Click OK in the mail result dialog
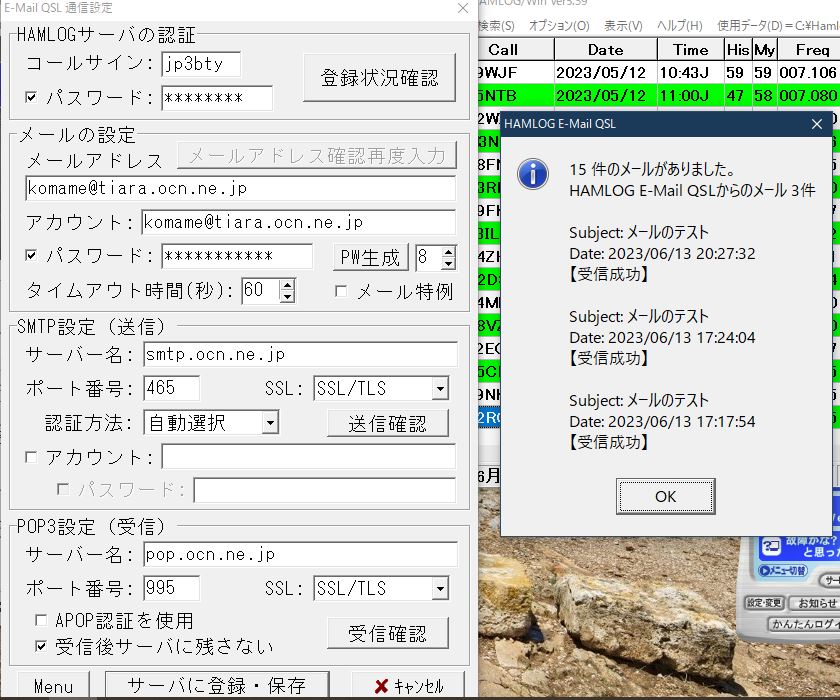 pos(665,496)
